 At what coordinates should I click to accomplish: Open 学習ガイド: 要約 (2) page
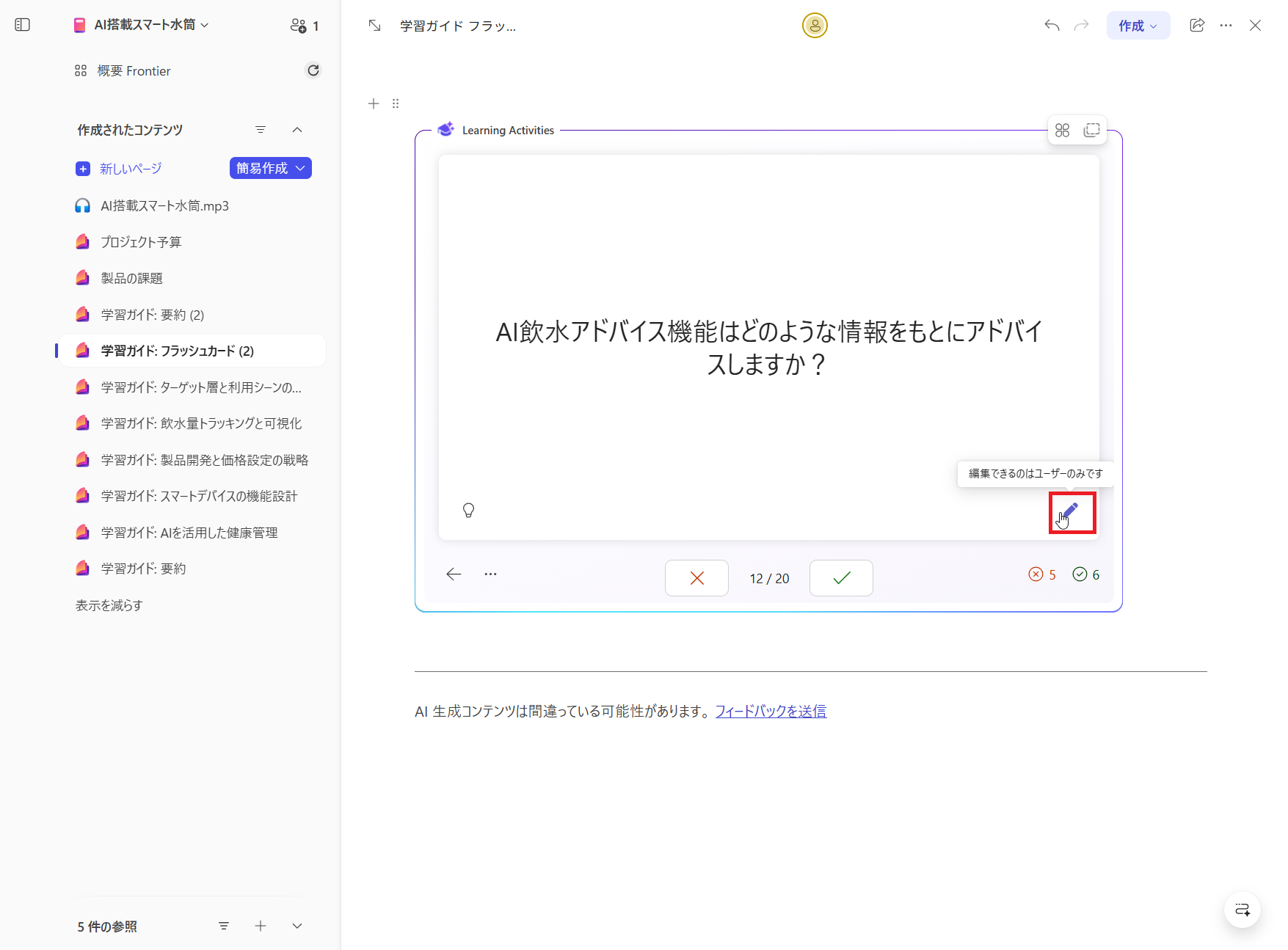[x=152, y=314]
